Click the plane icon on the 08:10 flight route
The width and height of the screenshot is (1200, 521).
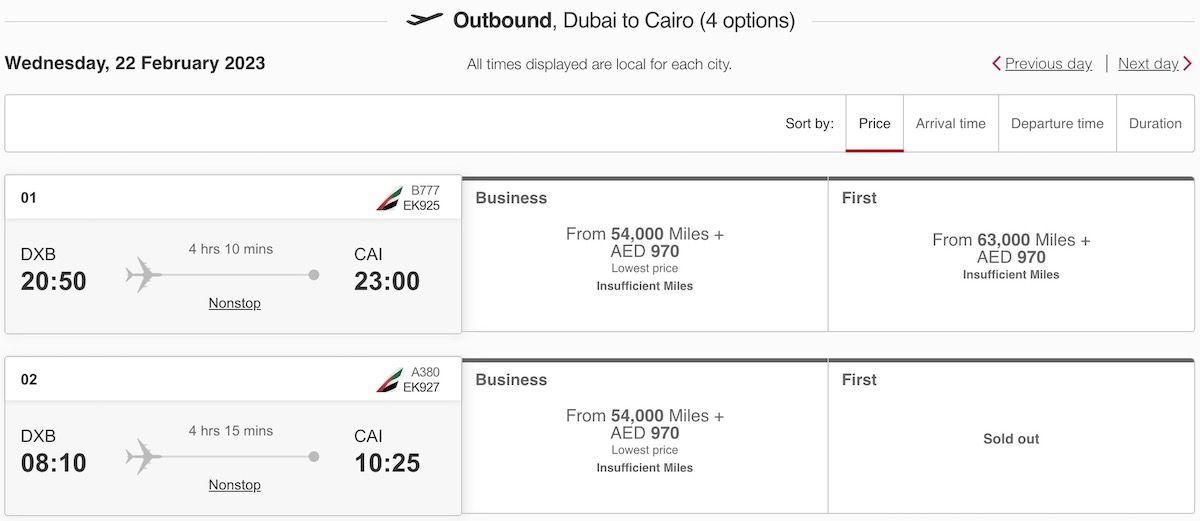pos(144,457)
